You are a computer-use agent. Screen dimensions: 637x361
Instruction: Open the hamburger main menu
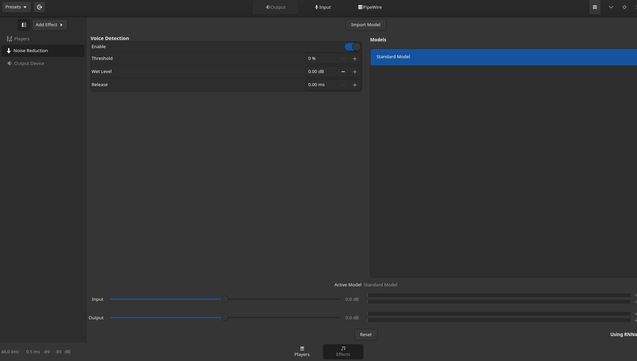[595, 7]
